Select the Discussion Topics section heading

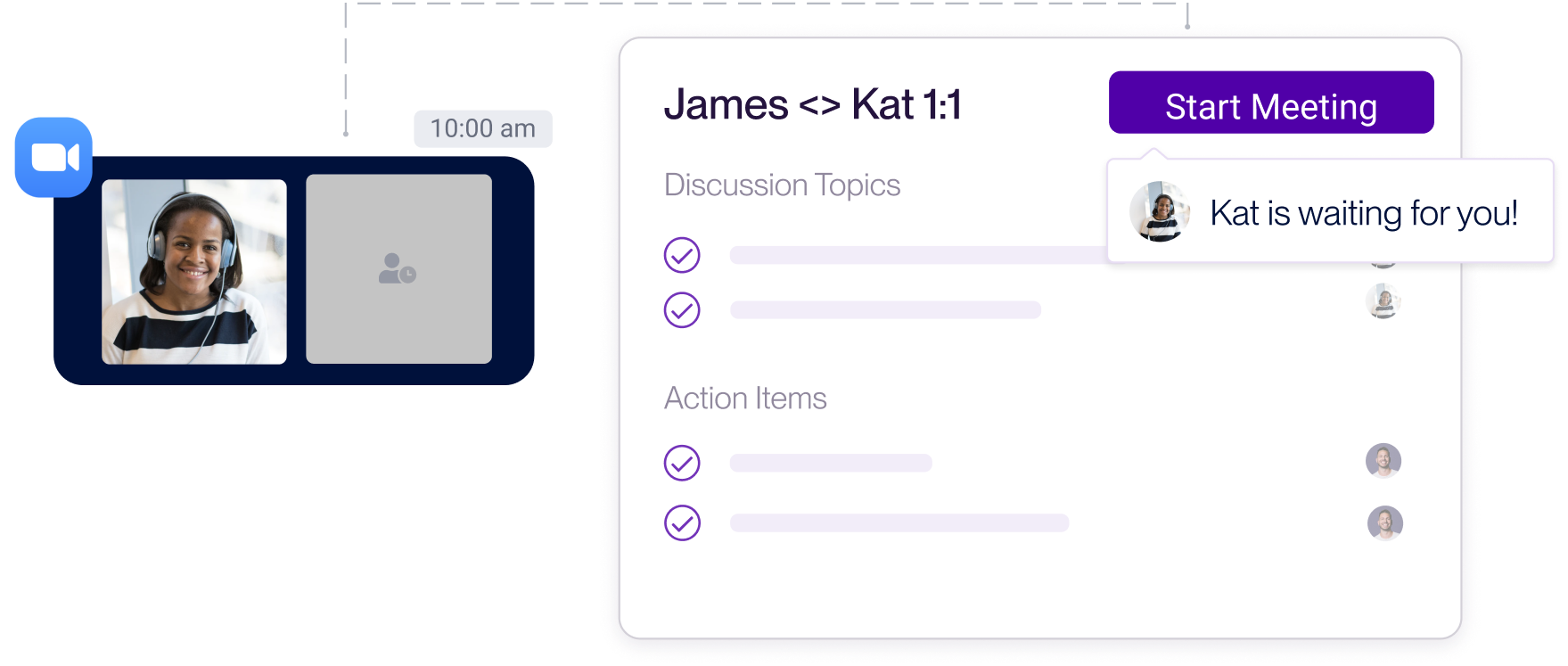(x=783, y=185)
